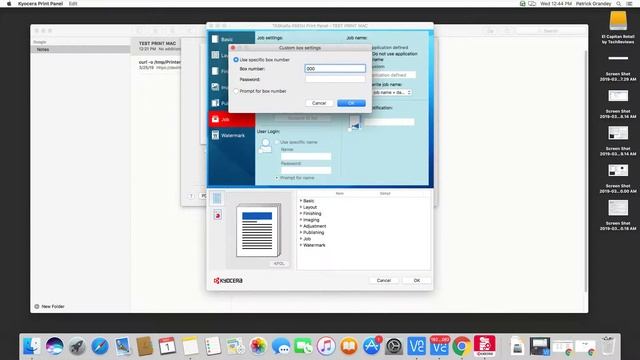Open Notes app from the Dock

(190, 346)
